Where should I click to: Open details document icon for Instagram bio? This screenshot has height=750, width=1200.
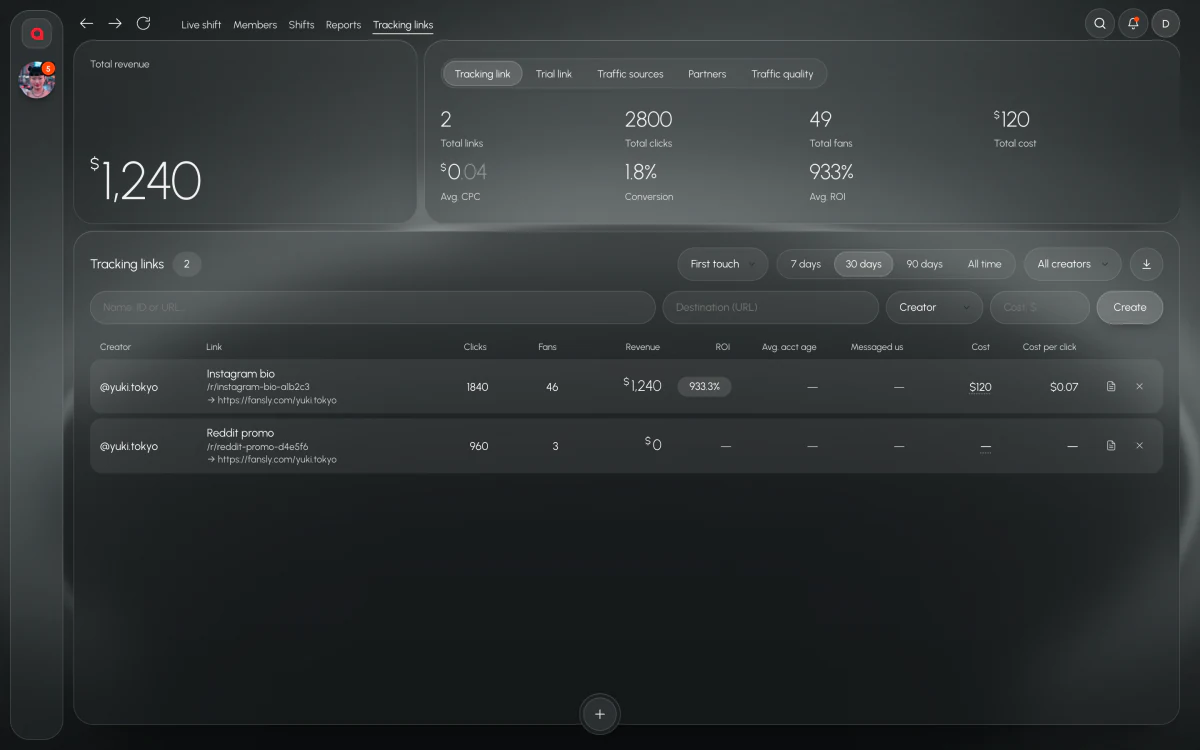(x=1111, y=387)
